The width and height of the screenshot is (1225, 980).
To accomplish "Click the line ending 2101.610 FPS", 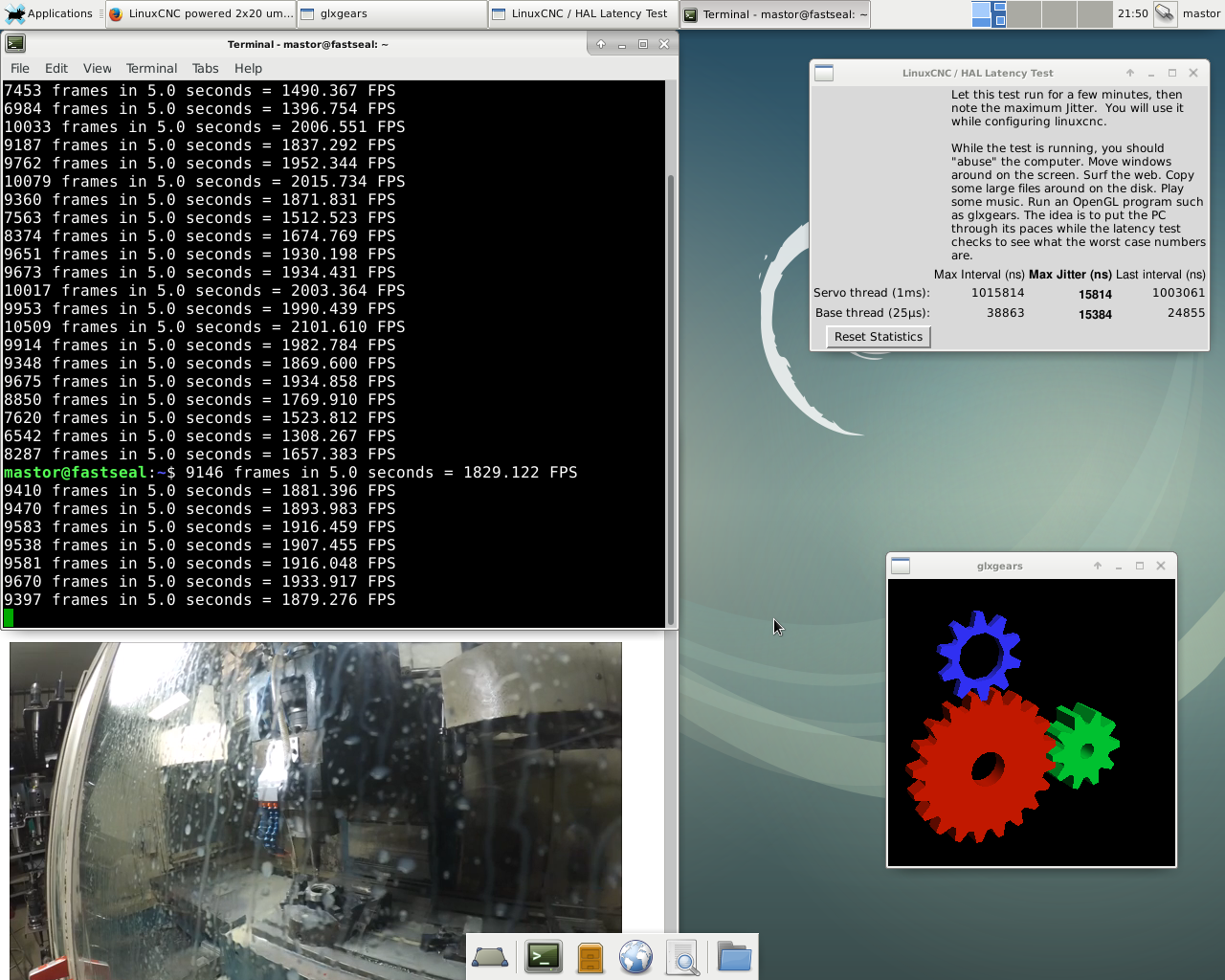I will click(205, 327).
